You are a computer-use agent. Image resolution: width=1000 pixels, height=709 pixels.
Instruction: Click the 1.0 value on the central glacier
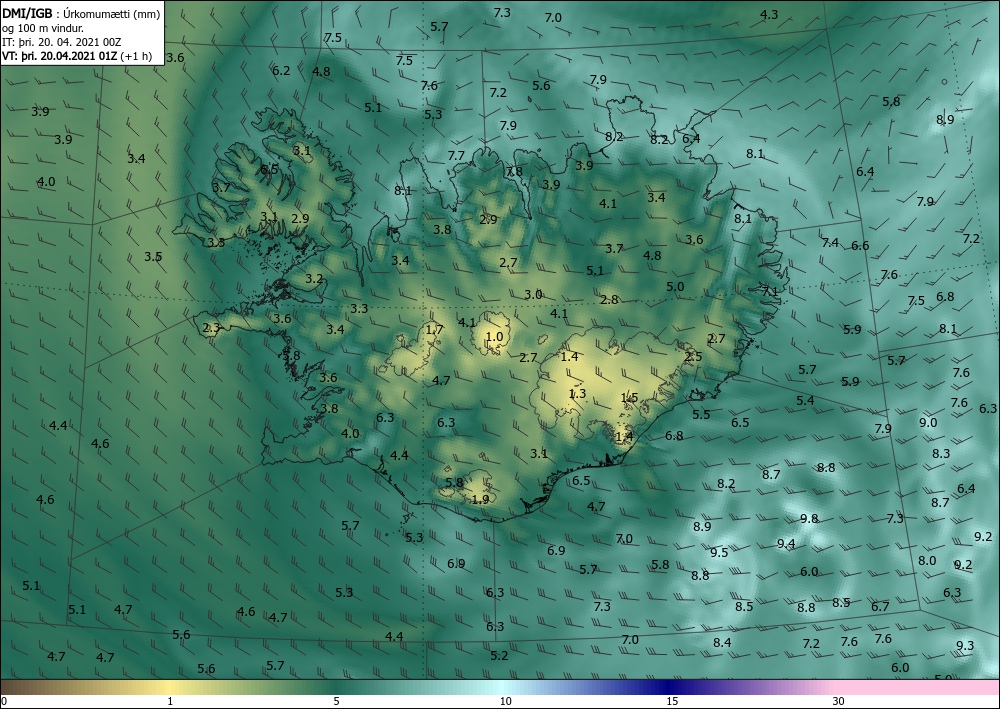click(x=494, y=337)
